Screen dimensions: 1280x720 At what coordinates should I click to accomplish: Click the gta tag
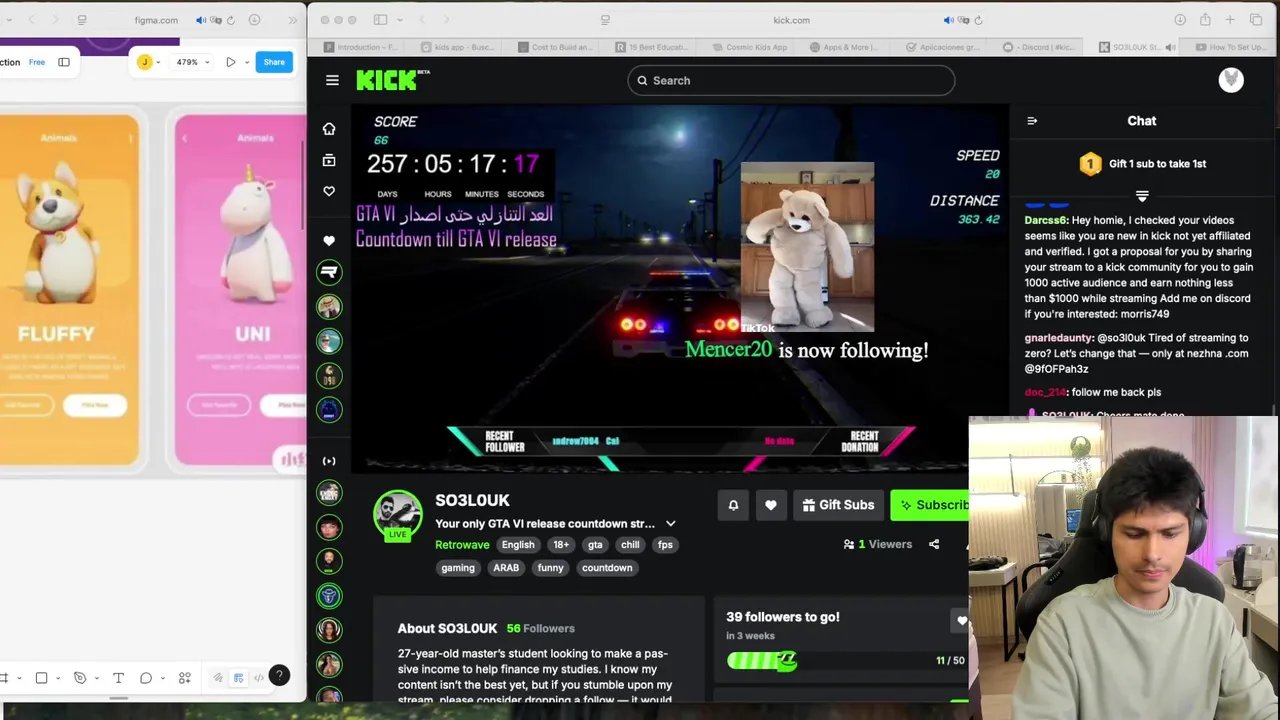(x=595, y=545)
